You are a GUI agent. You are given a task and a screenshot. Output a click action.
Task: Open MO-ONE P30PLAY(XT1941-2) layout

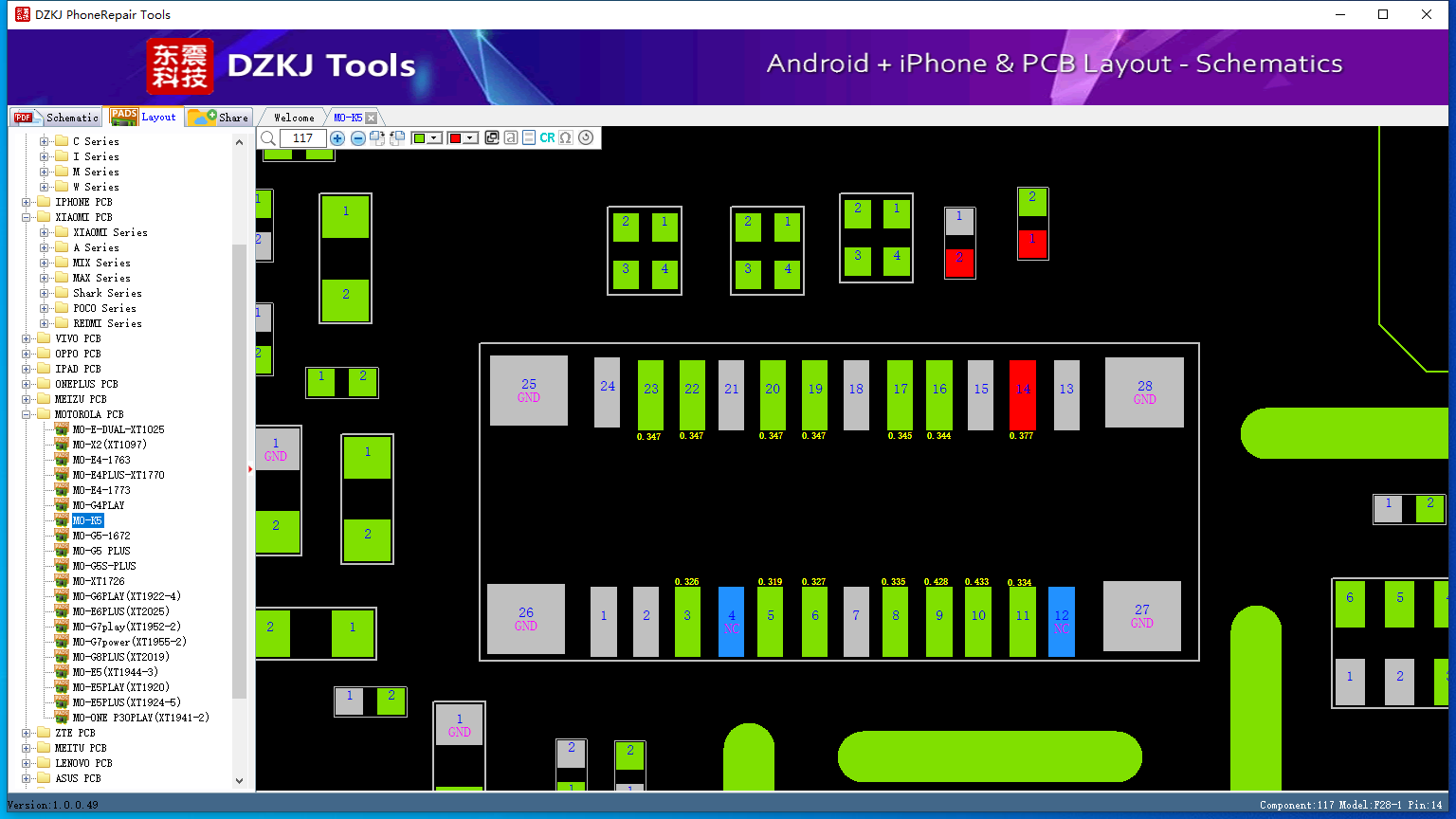pos(141,718)
